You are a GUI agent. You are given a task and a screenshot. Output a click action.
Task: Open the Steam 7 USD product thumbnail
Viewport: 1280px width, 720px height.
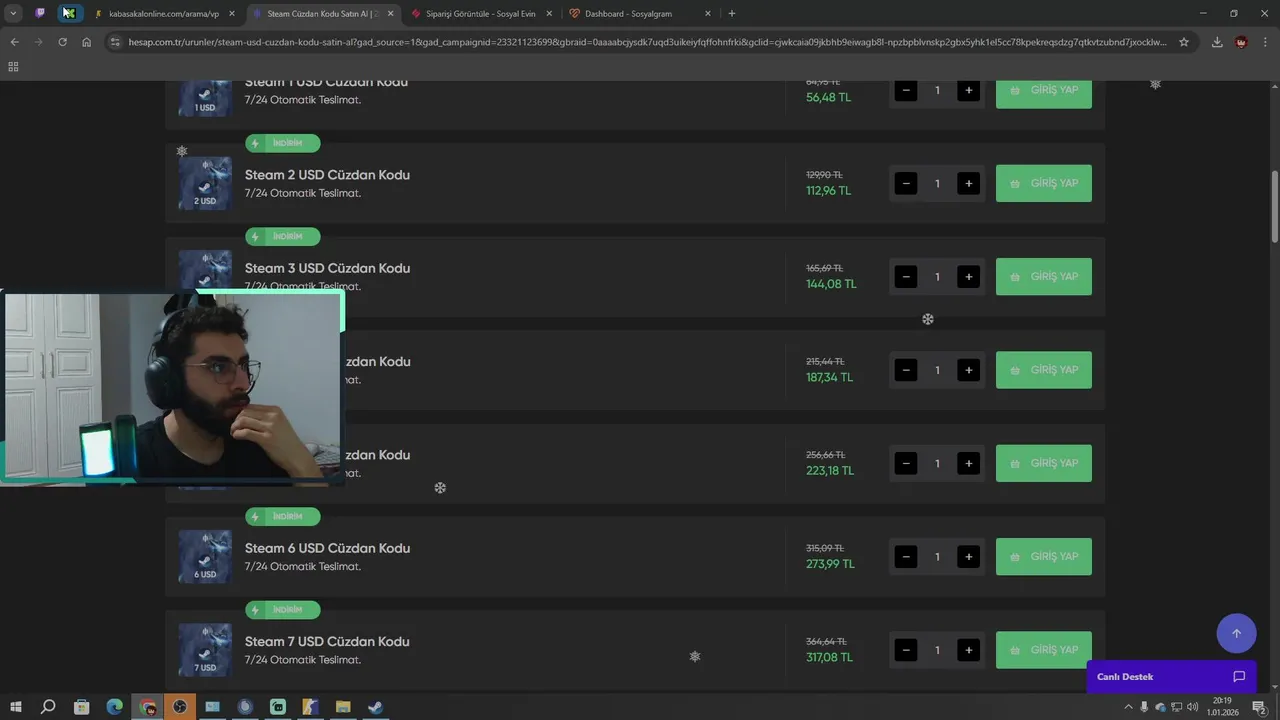pyautogui.click(x=205, y=650)
